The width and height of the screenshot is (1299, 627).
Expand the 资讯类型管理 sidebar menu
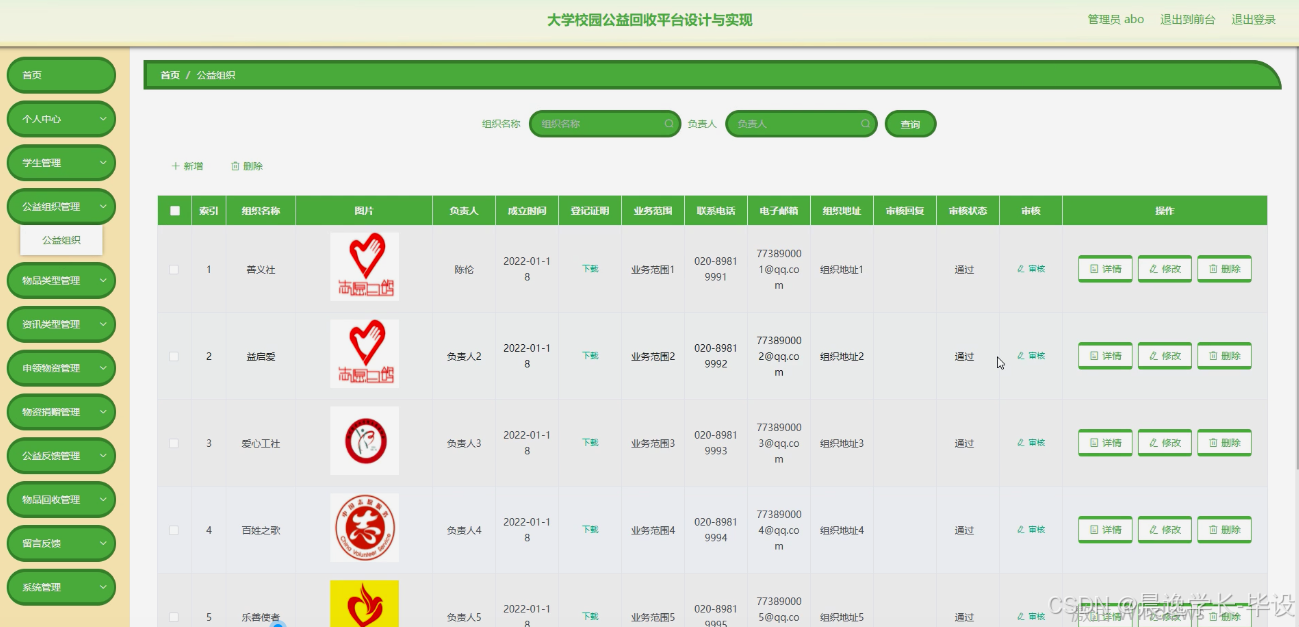(61, 324)
